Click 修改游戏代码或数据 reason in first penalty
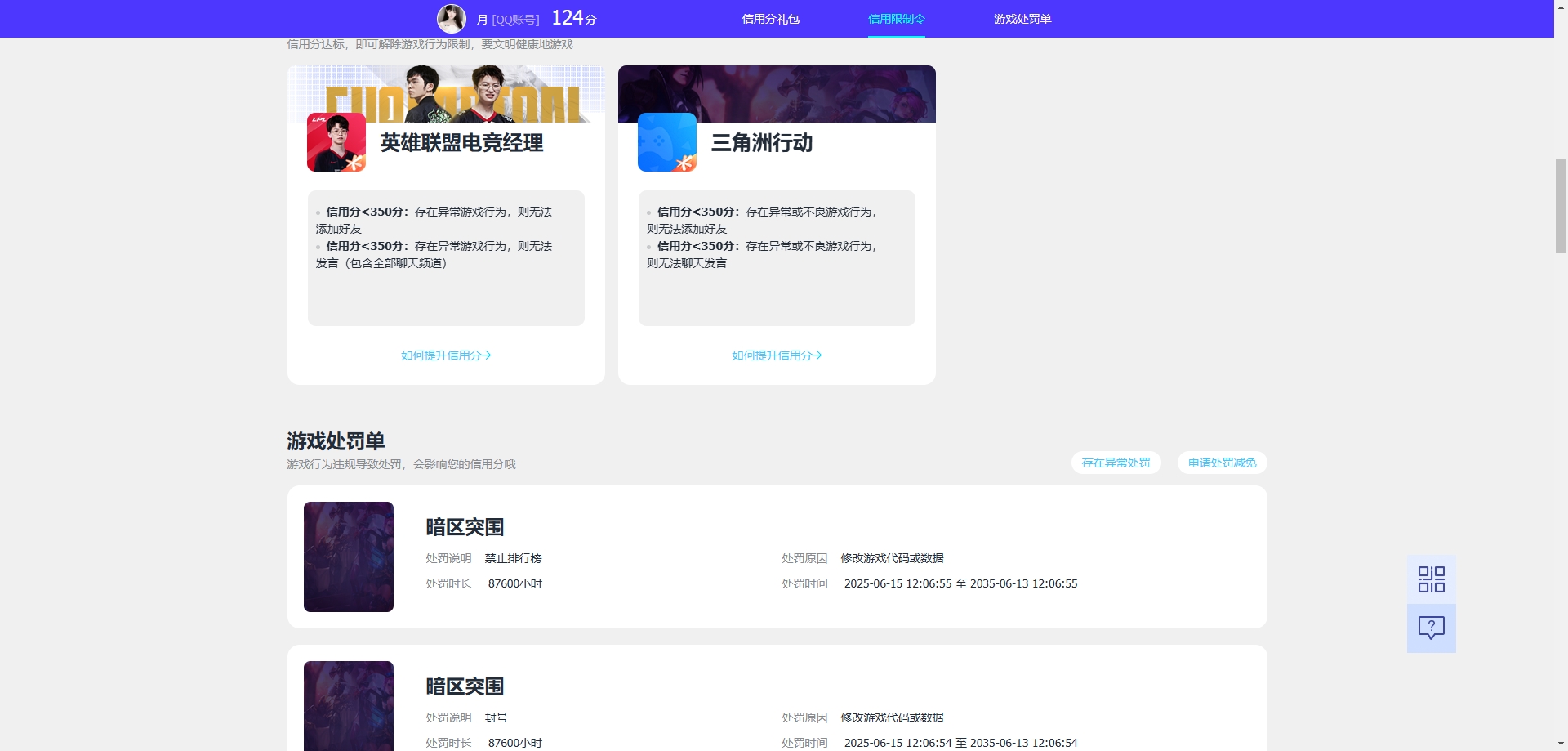This screenshot has width=1568, height=751. pos(892,558)
